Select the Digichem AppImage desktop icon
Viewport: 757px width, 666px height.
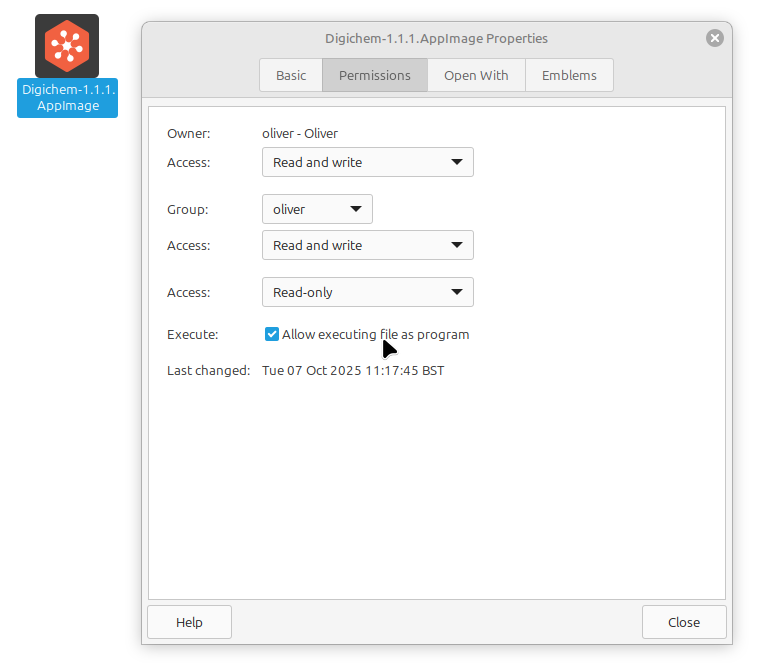coord(67,46)
